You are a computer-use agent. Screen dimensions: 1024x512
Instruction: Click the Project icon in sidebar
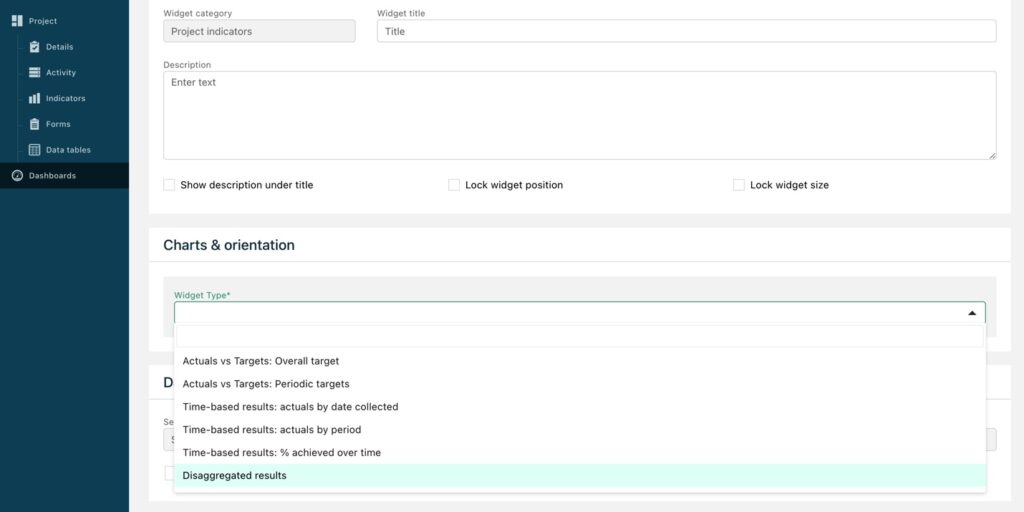tap(17, 21)
